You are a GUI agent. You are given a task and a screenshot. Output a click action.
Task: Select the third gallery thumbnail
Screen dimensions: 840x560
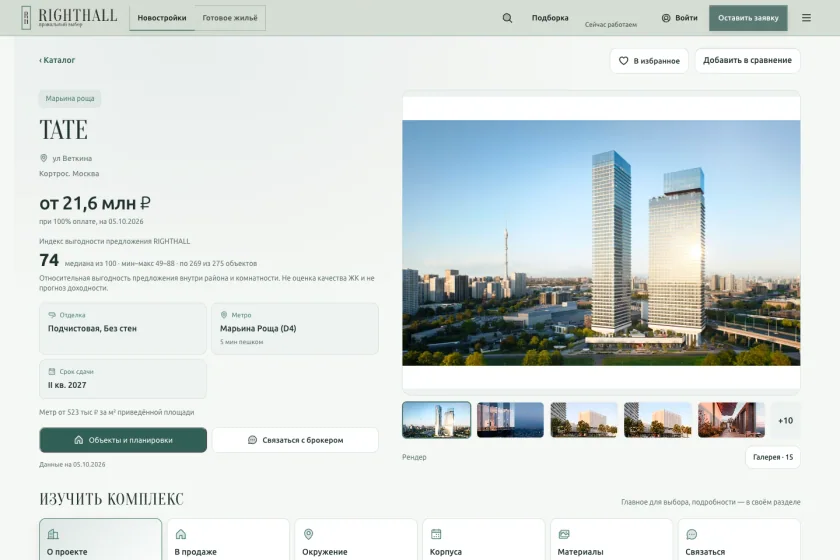pyautogui.click(x=584, y=420)
